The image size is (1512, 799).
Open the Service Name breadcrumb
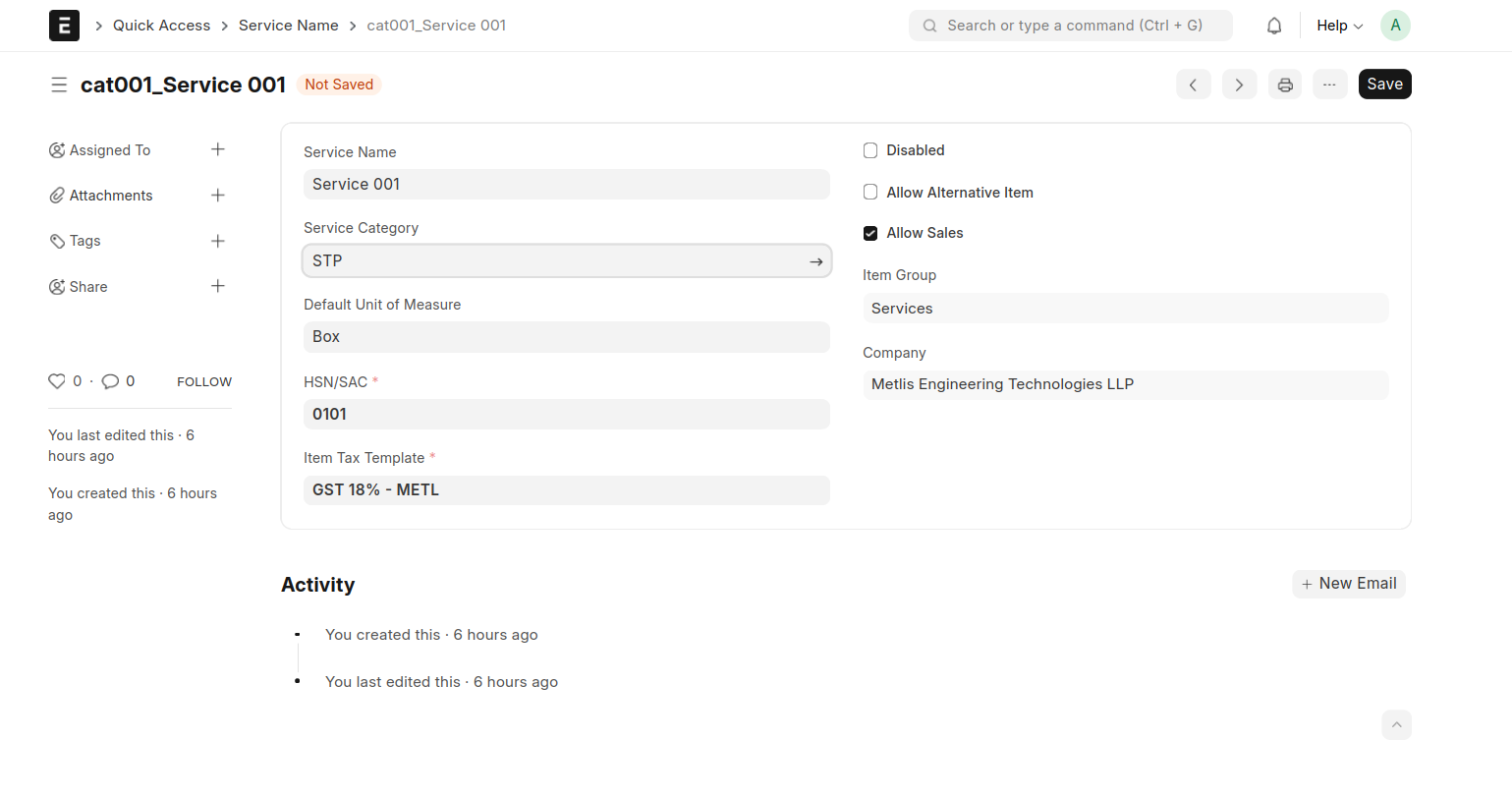[288, 26]
